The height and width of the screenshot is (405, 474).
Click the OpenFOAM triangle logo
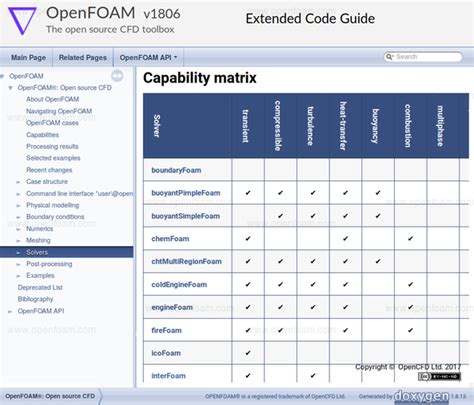22,20
